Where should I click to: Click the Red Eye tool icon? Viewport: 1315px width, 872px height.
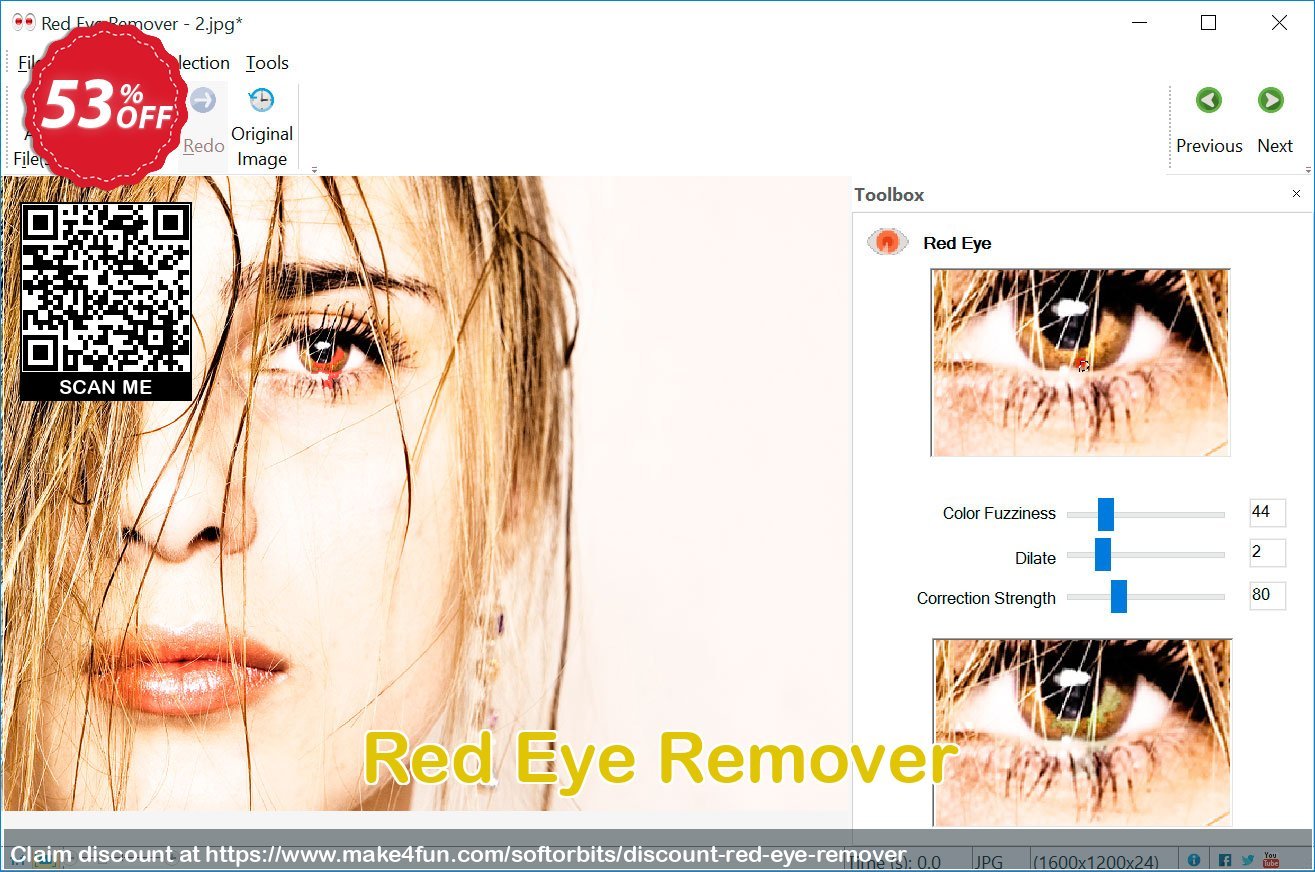click(887, 242)
